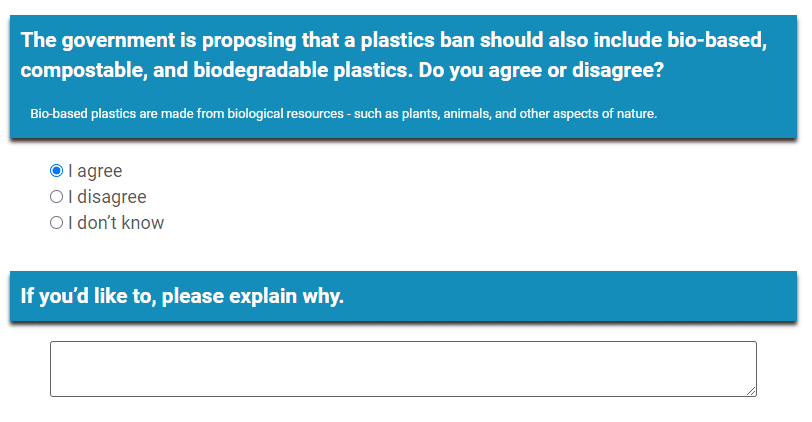
Task: Click "If you'd like to, please explain why." heading
Action: point(182,297)
